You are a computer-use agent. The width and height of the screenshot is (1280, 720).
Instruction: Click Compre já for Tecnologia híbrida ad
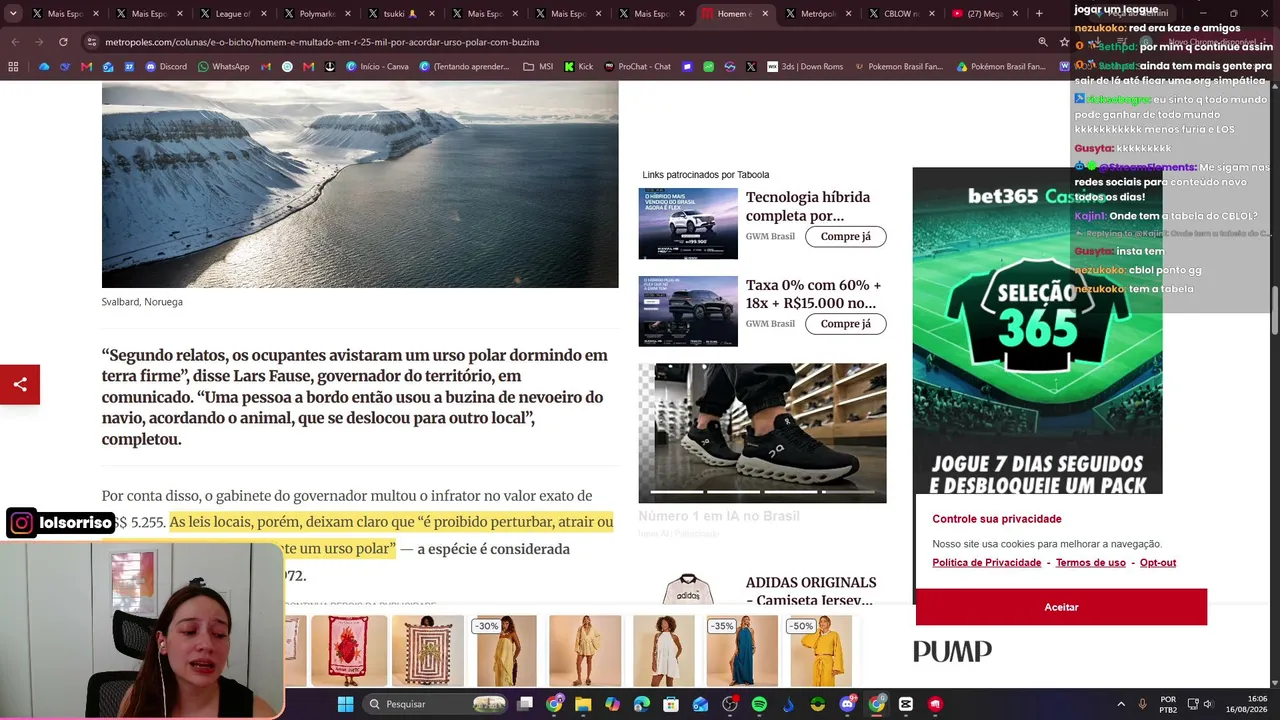point(846,237)
